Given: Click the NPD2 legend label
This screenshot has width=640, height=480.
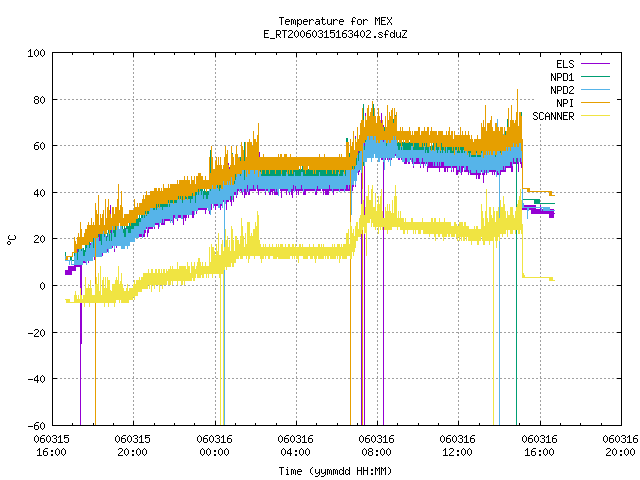Looking at the screenshot, I should (562, 90).
